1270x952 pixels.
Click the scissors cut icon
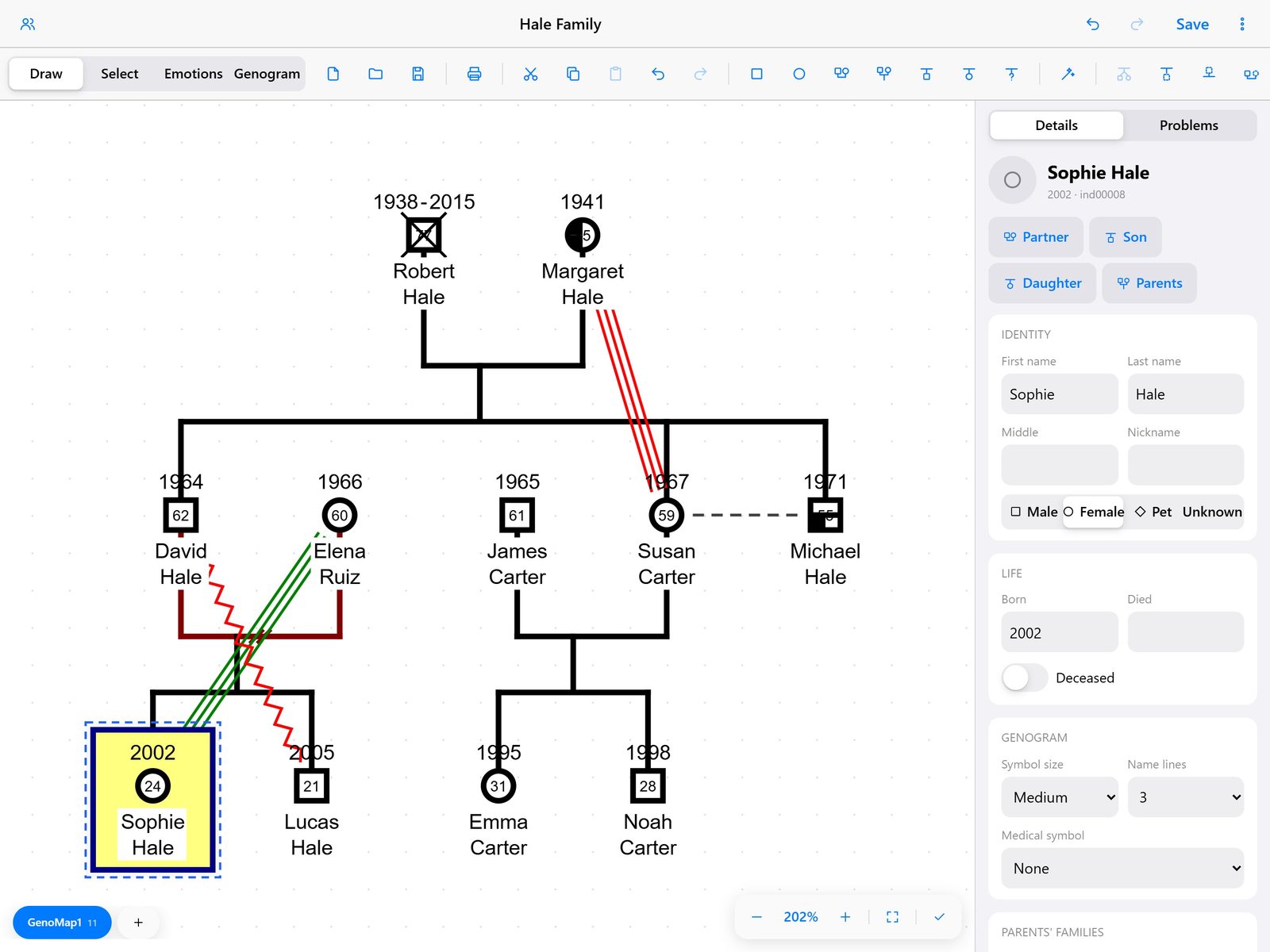point(530,74)
